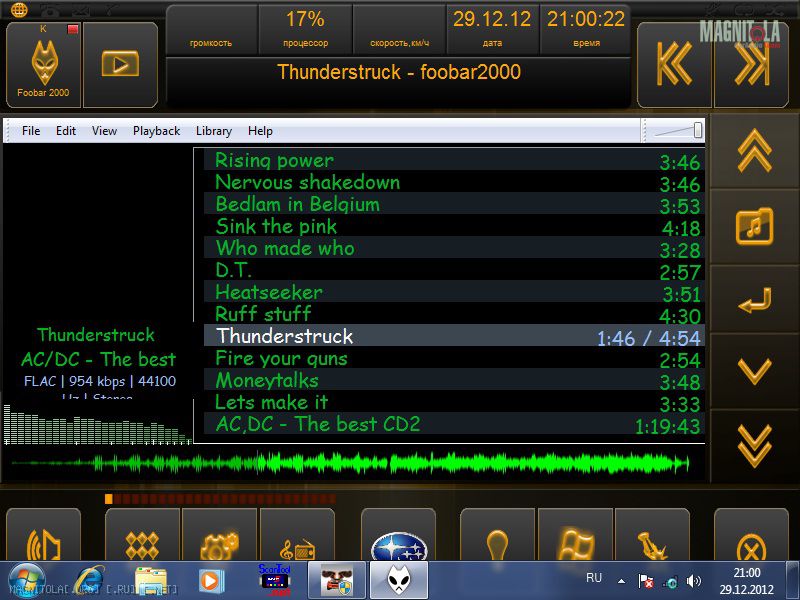The image size is (800, 600).
Task: Click the globe icon in top-left corner
Action: point(19,9)
